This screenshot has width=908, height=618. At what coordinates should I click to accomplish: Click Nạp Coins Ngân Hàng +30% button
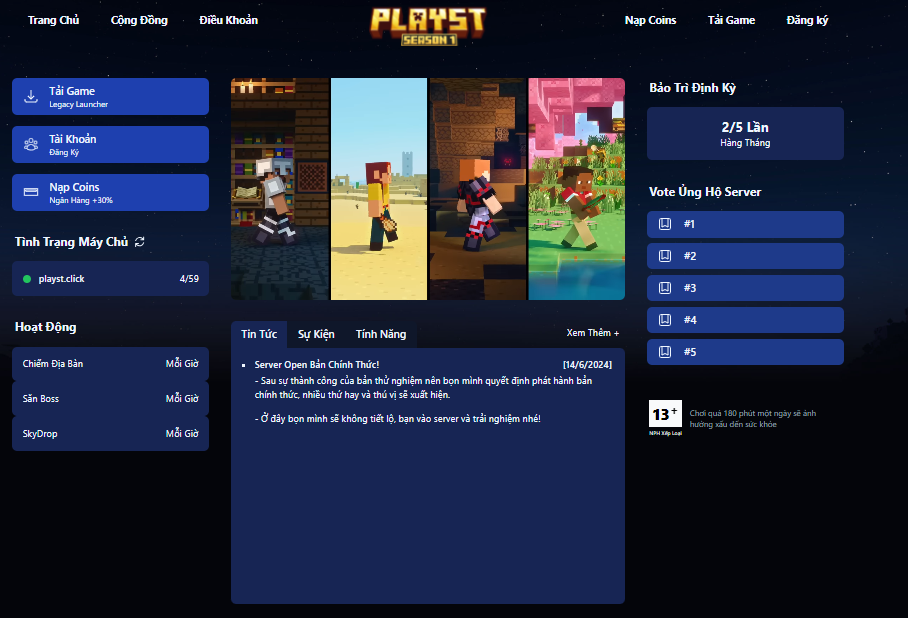click(x=111, y=192)
